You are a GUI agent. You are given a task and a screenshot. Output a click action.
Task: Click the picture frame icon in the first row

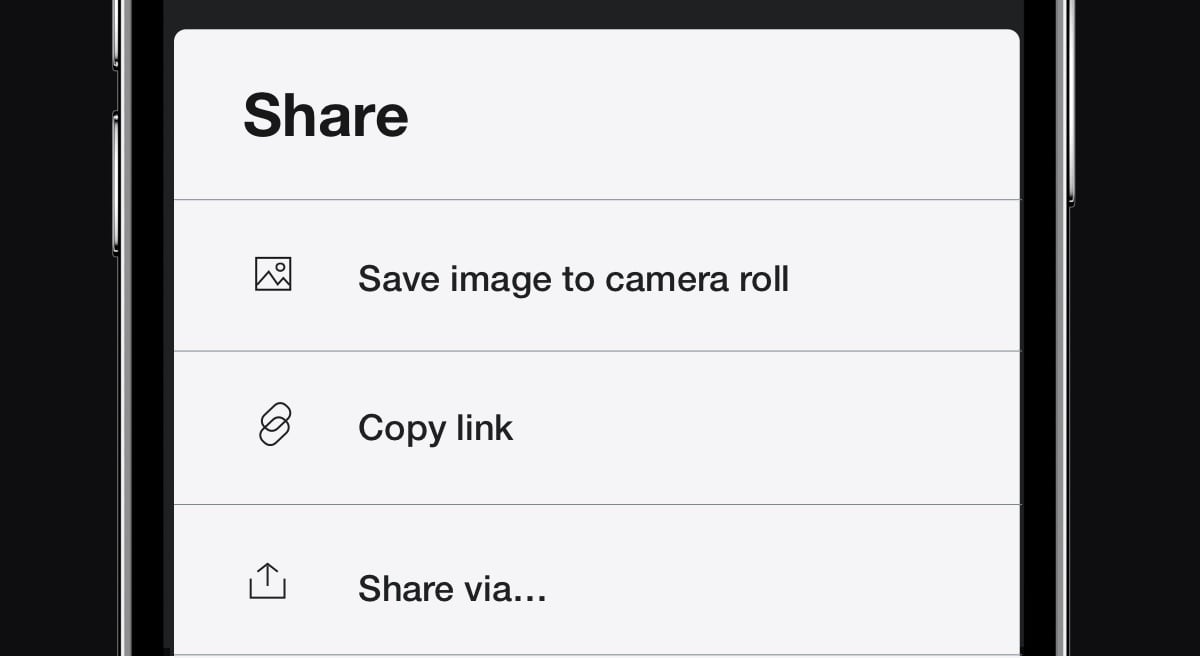(x=272, y=273)
